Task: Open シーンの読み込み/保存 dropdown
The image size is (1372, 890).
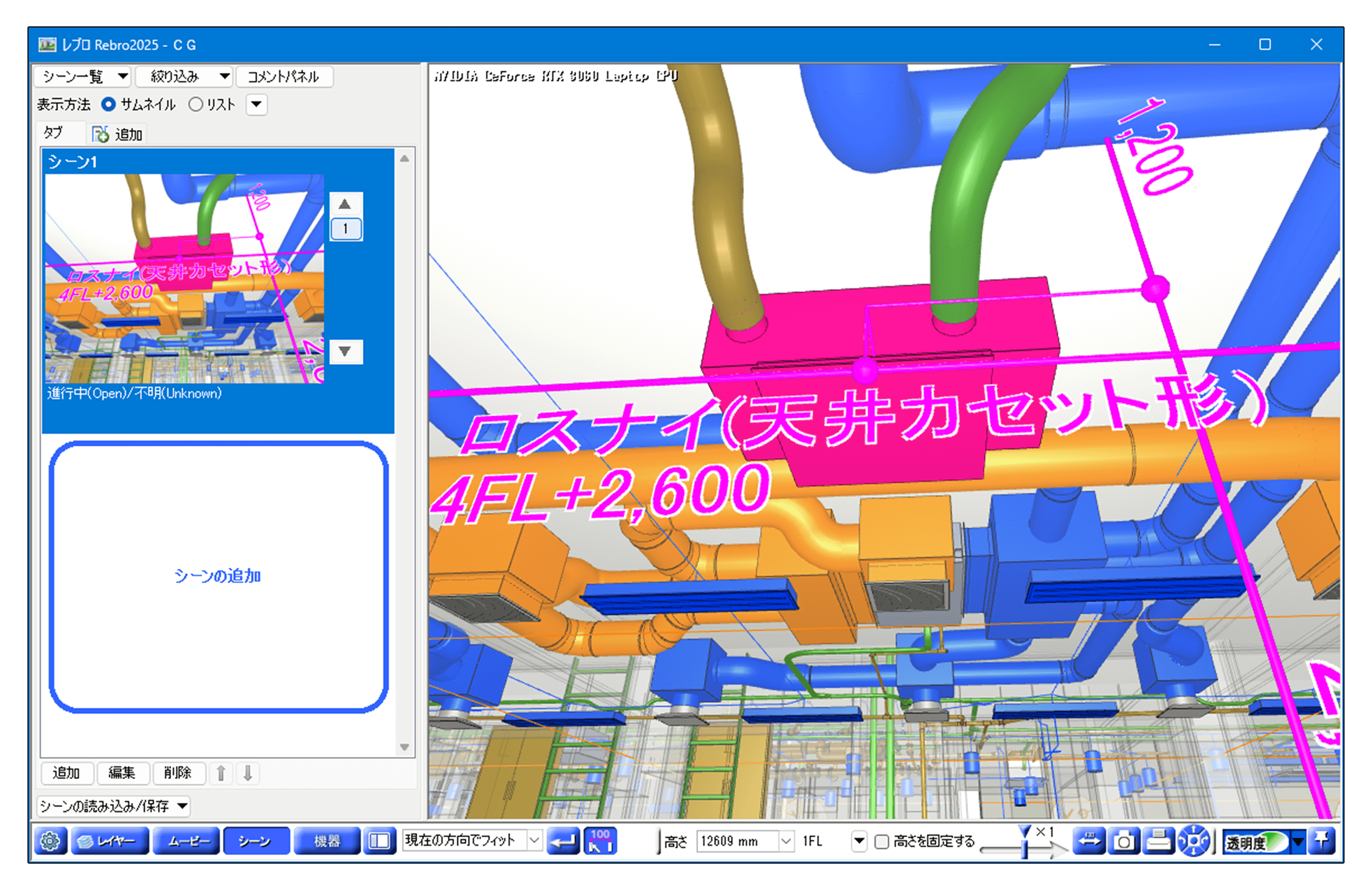Action: [x=114, y=806]
